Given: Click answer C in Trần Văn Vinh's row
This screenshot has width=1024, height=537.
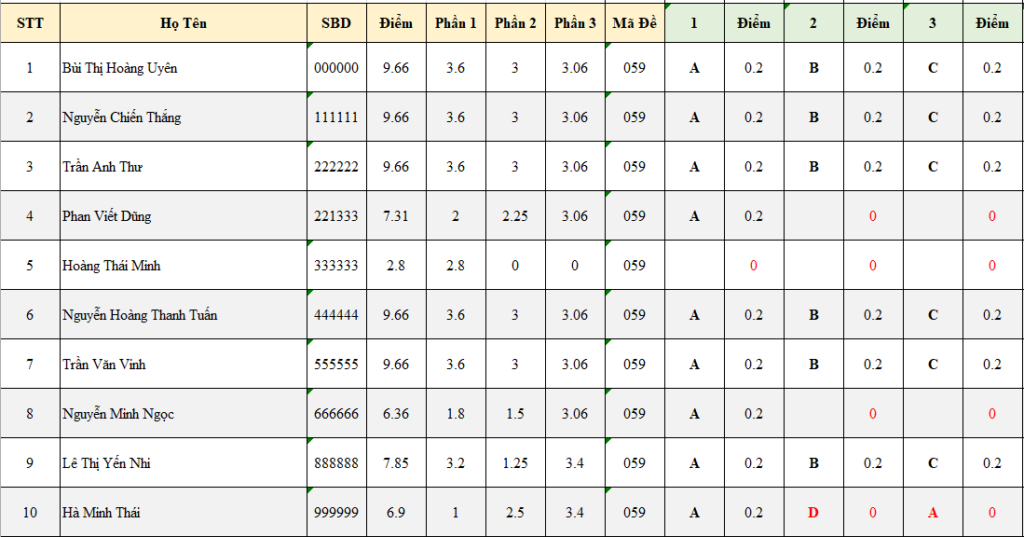Looking at the screenshot, I should coord(933,365).
